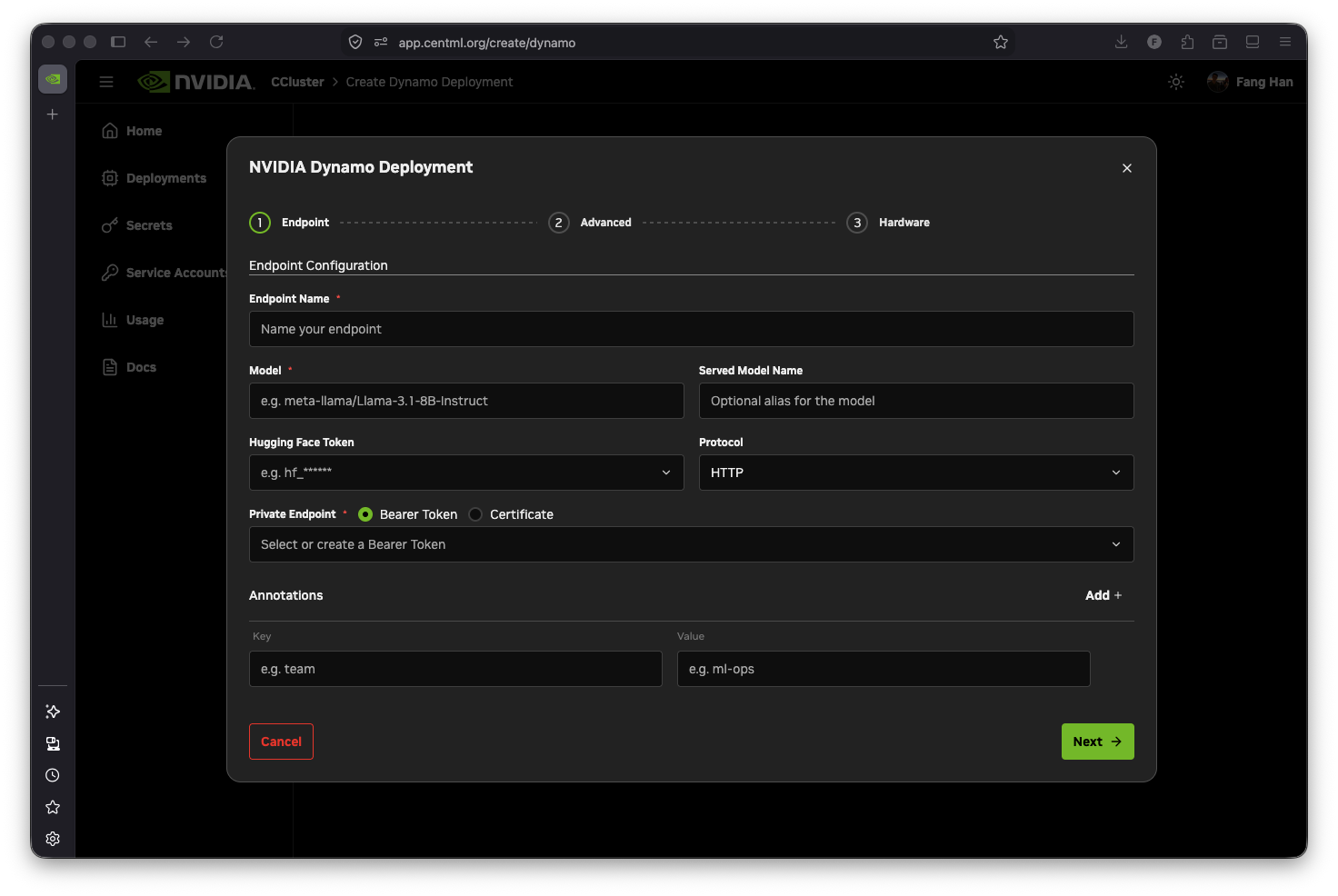Click the browser address bar URL
1338x896 pixels.
click(x=486, y=43)
